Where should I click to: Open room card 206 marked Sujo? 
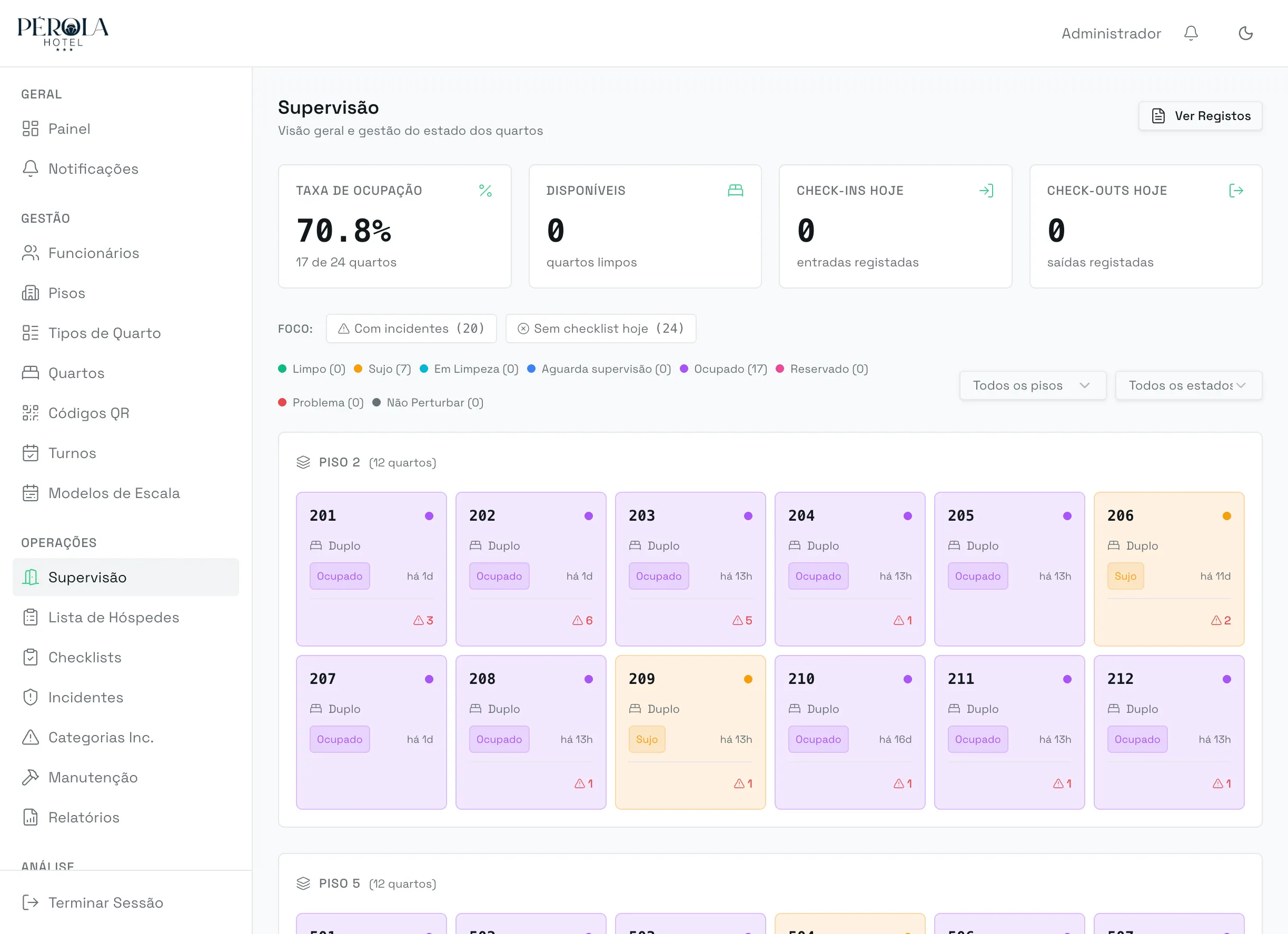tap(1169, 569)
